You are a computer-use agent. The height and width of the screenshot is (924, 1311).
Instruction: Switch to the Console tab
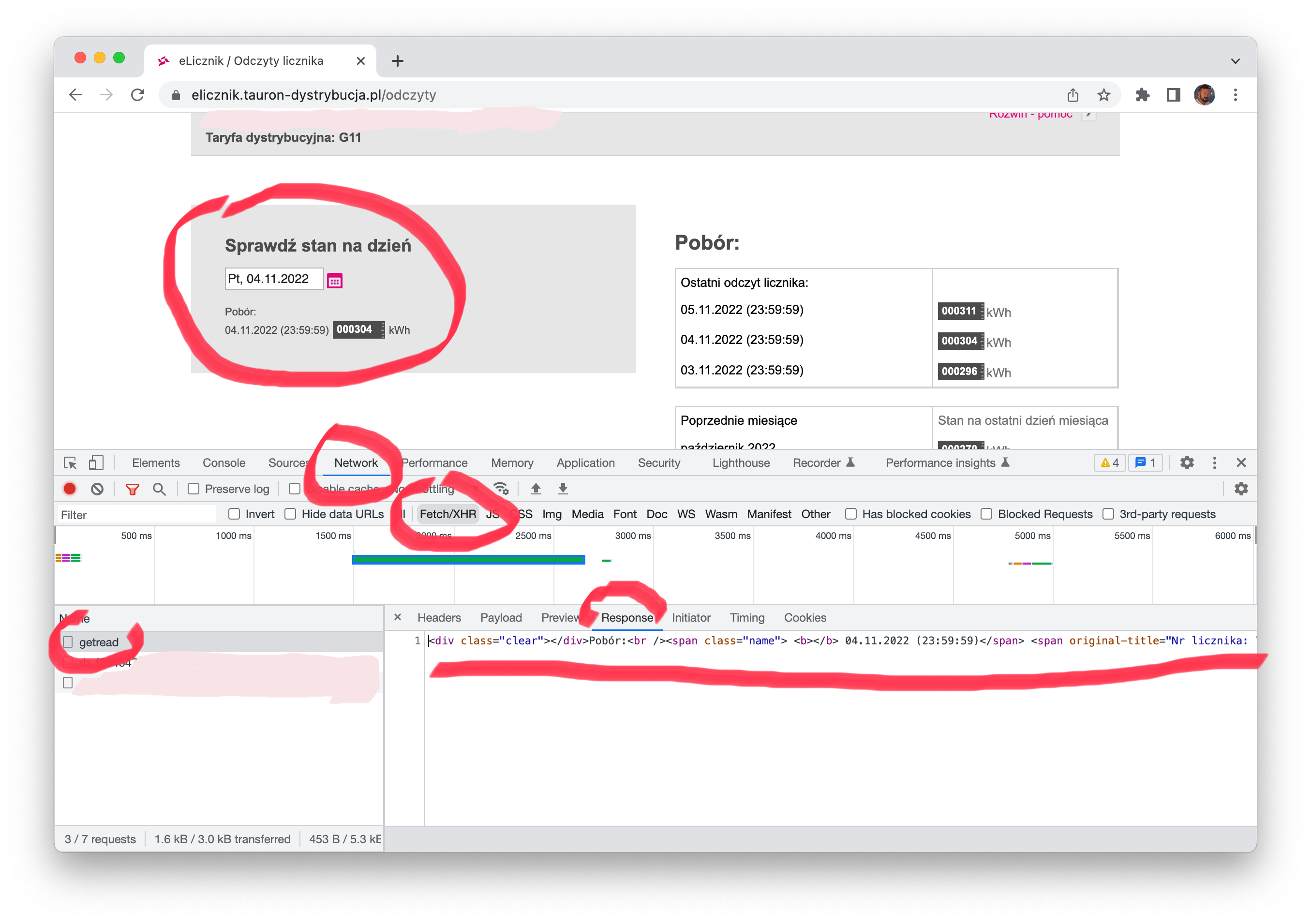tap(224, 462)
